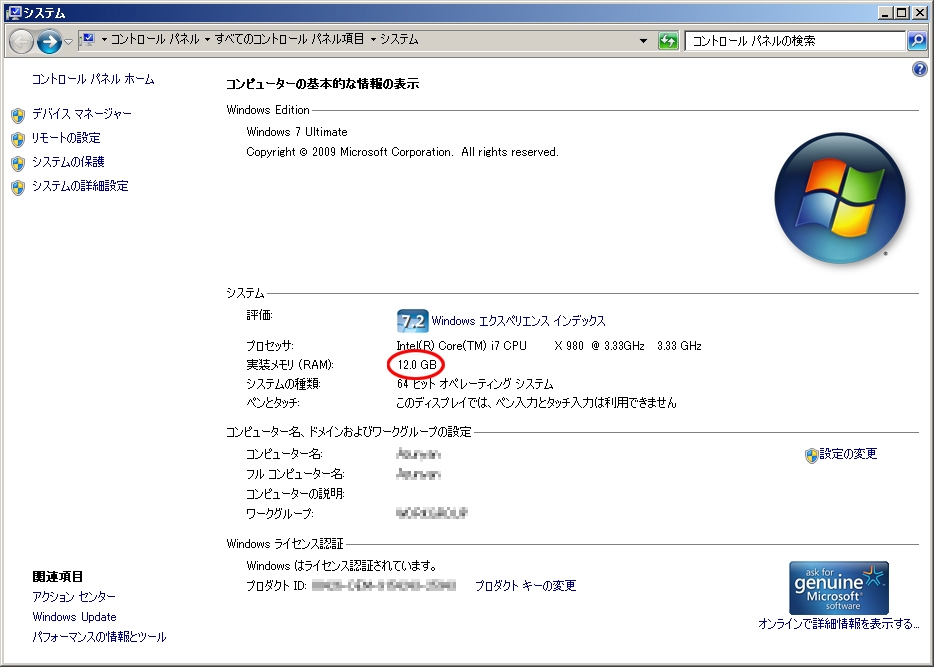Click 設定の変更 link
The width and height of the screenshot is (934, 667).
[848, 454]
